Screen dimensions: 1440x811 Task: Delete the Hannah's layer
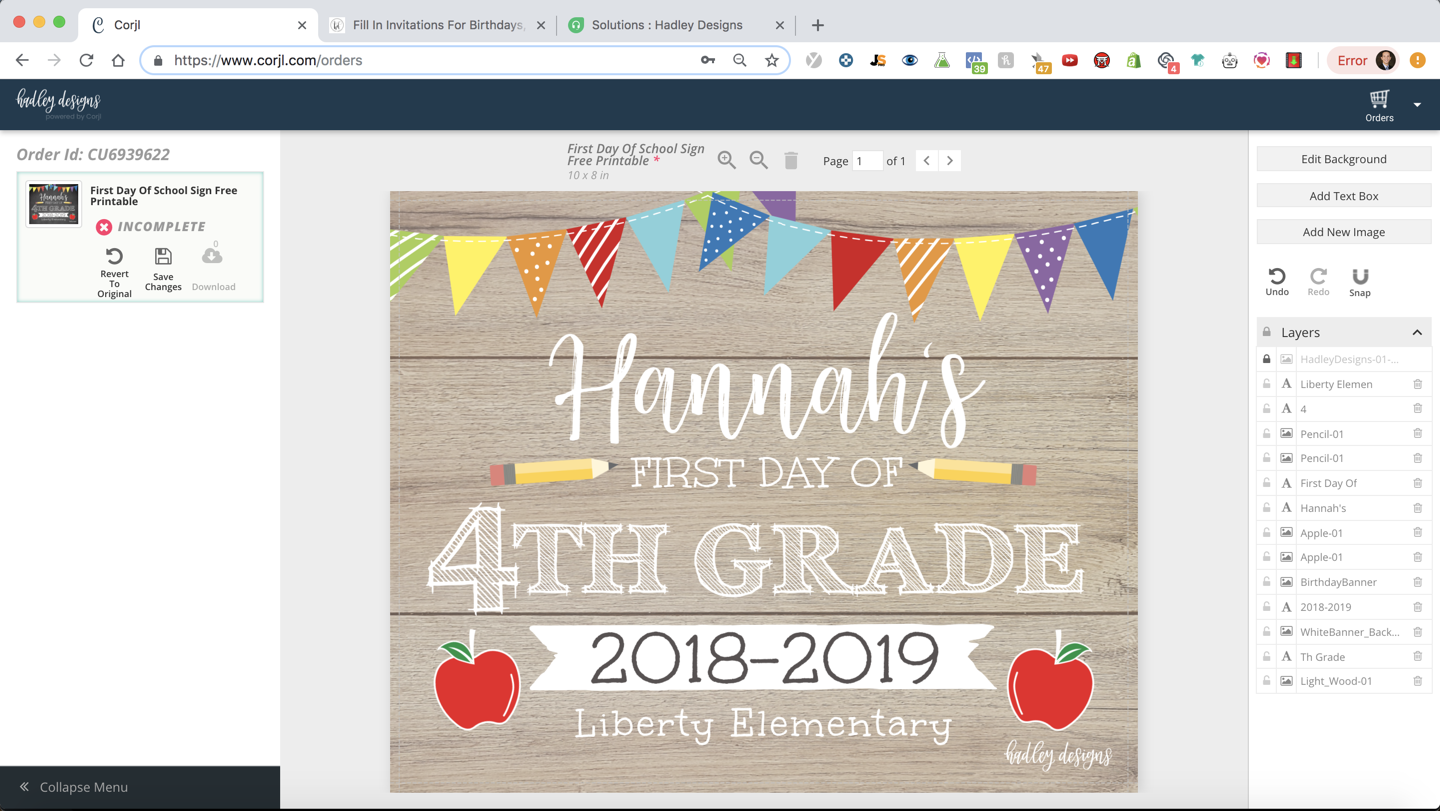point(1417,508)
